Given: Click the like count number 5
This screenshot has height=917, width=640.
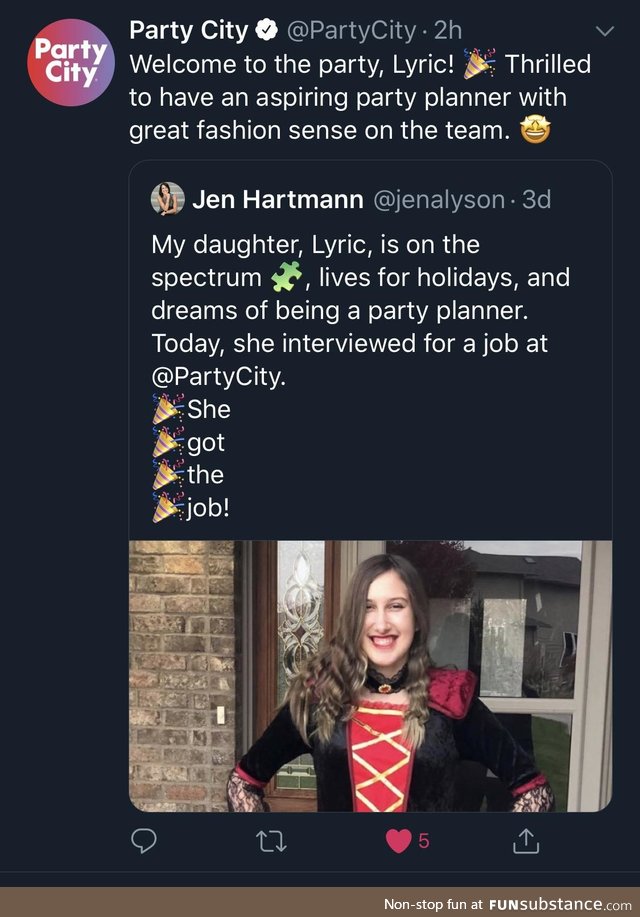Looking at the screenshot, I should point(424,842).
